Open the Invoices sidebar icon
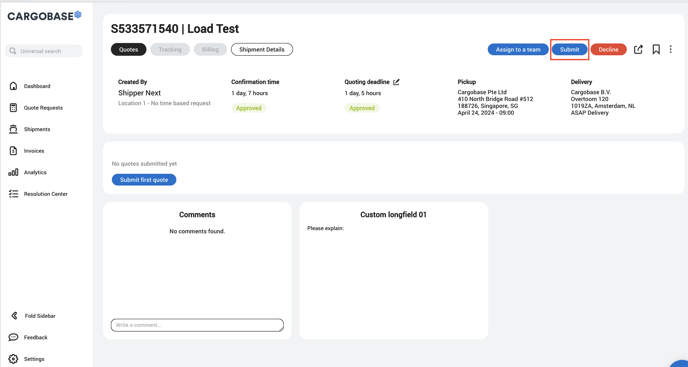Viewport: 688px width, 367px height. pos(14,151)
